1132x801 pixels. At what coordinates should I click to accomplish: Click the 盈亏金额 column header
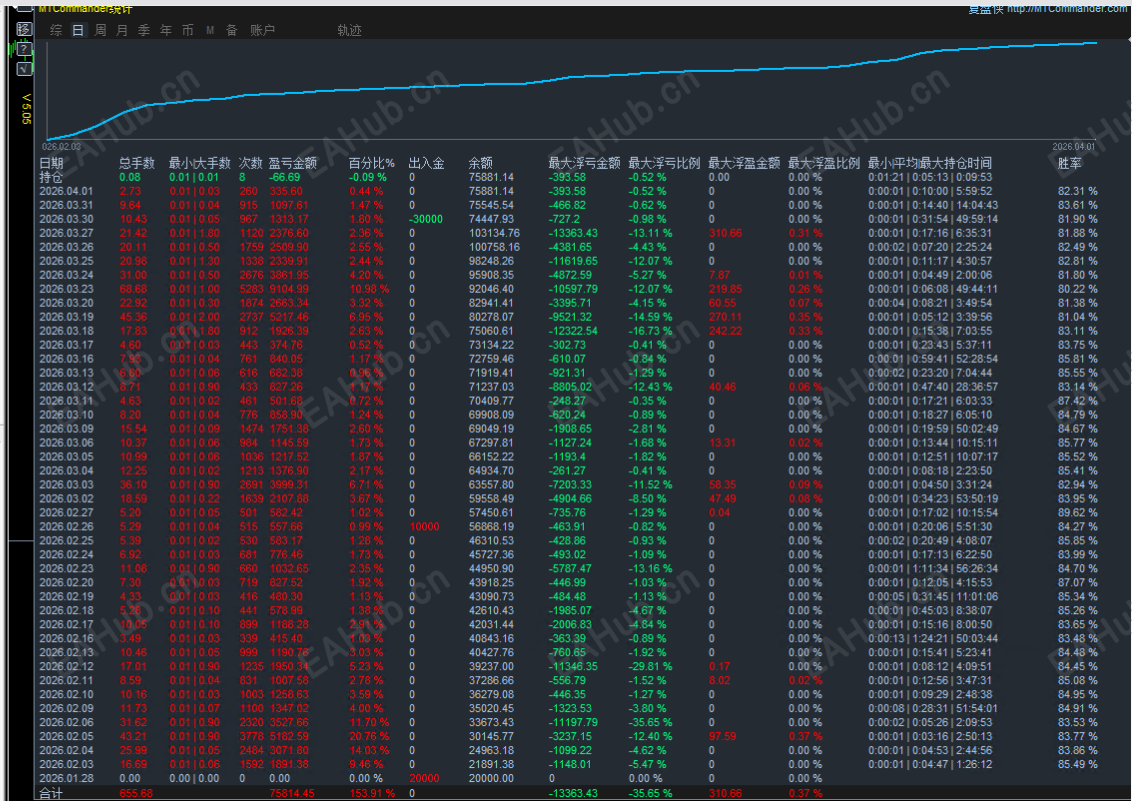click(292, 163)
